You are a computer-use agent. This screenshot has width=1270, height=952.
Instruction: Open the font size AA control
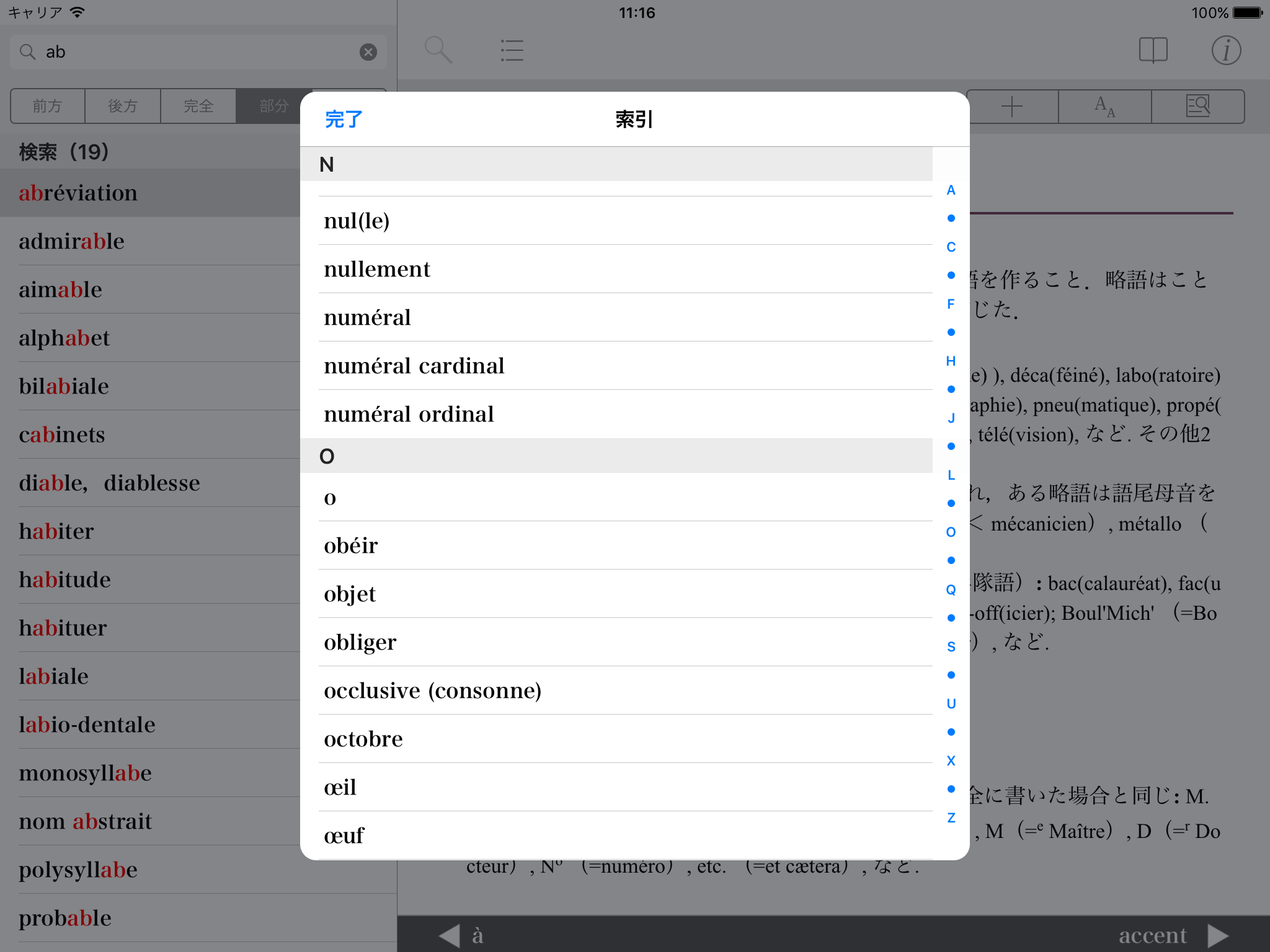point(1104,107)
